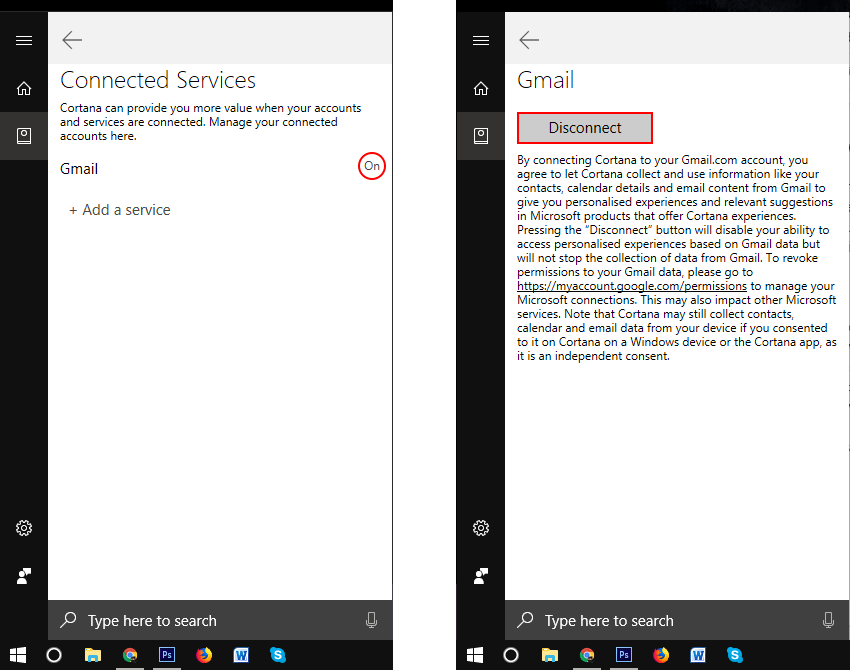Open hamburger menu in right Cortana panel
The image size is (850, 670).
coord(481,41)
